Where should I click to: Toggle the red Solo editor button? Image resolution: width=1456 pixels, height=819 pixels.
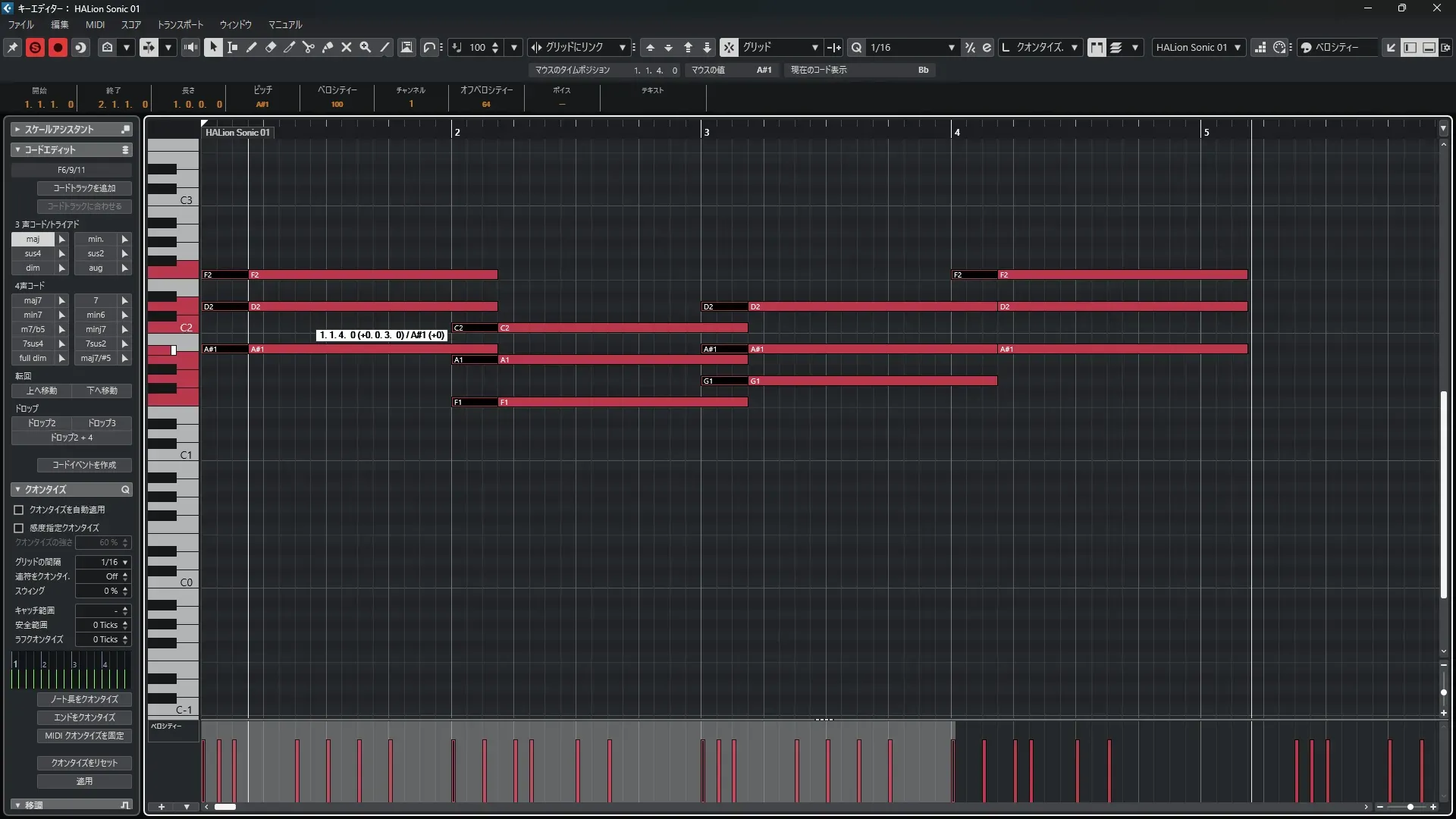35,47
